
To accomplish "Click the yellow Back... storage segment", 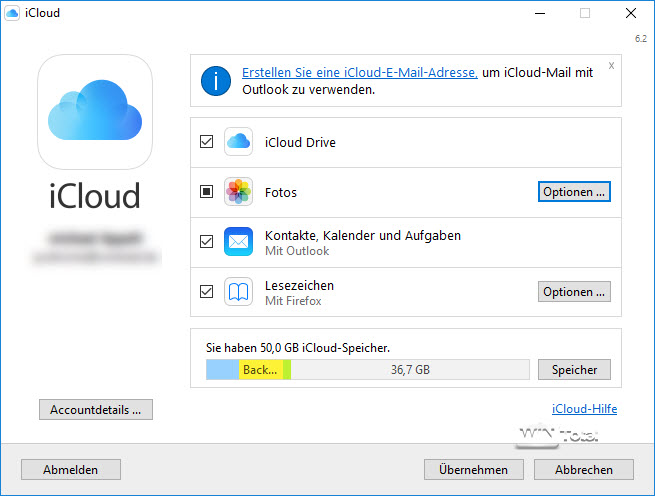I will [x=261, y=370].
